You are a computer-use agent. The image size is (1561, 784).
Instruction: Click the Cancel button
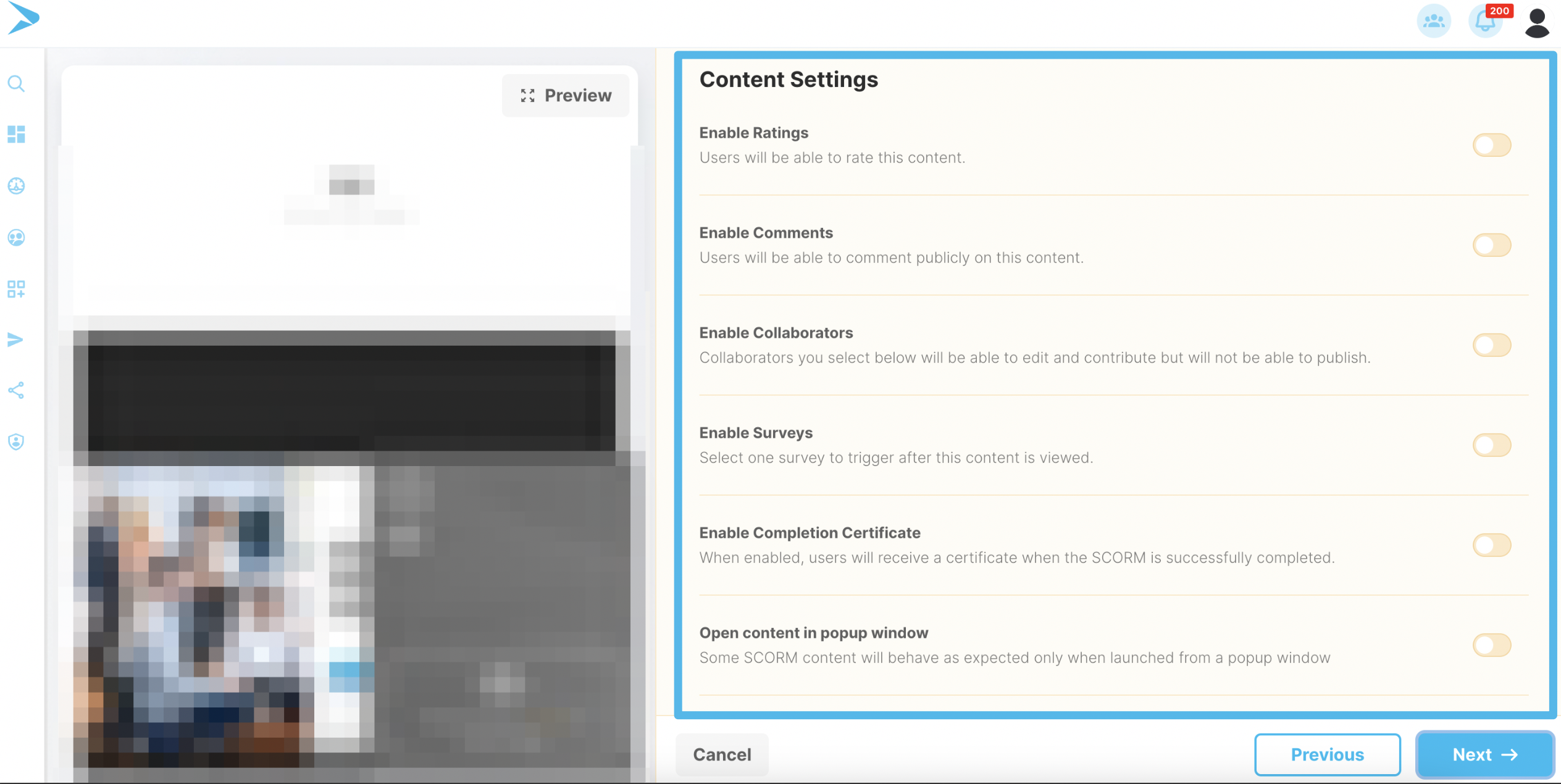pos(722,754)
